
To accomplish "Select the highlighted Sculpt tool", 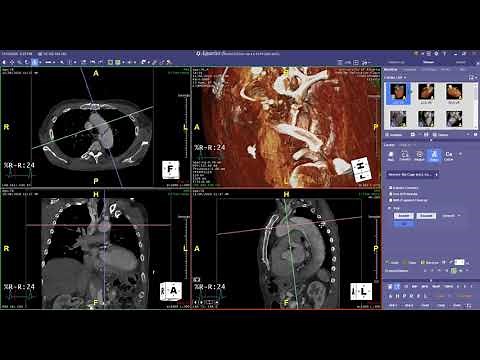I will (x=434, y=156).
